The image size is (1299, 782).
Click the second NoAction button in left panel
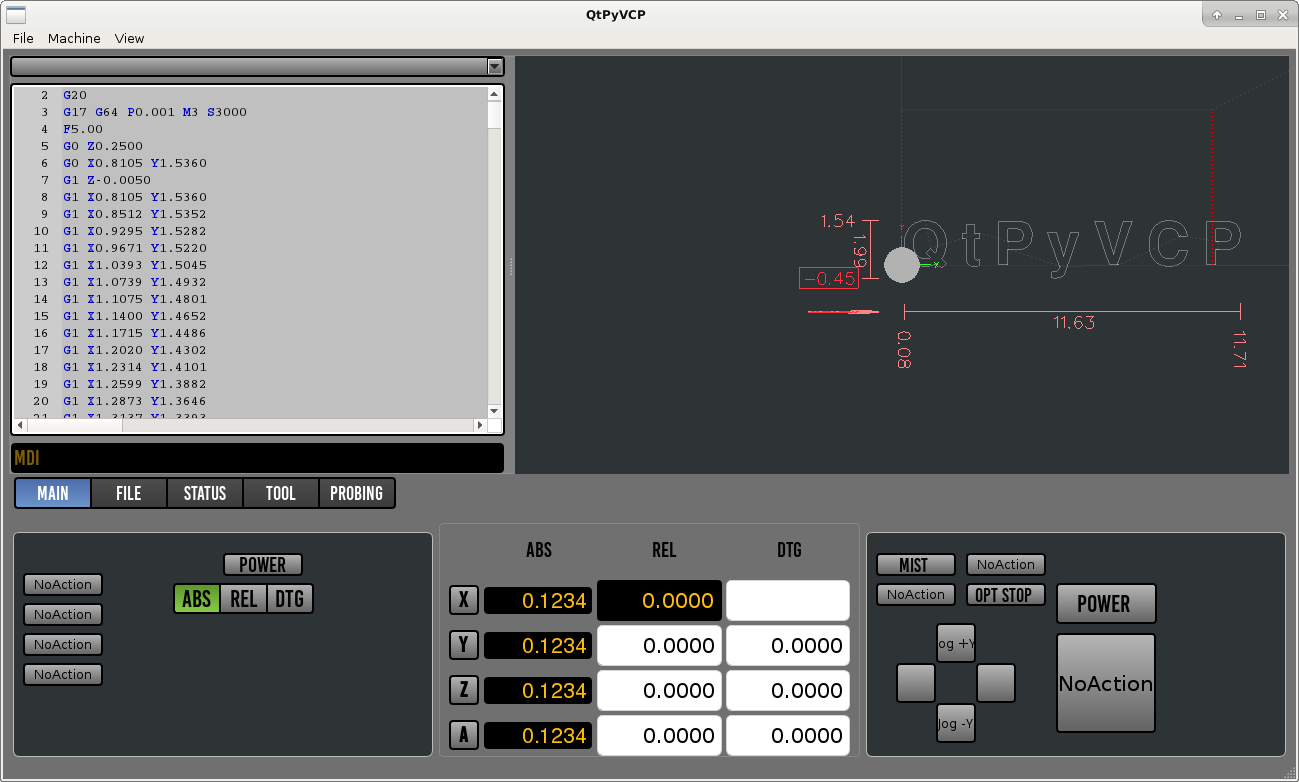[63, 615]
